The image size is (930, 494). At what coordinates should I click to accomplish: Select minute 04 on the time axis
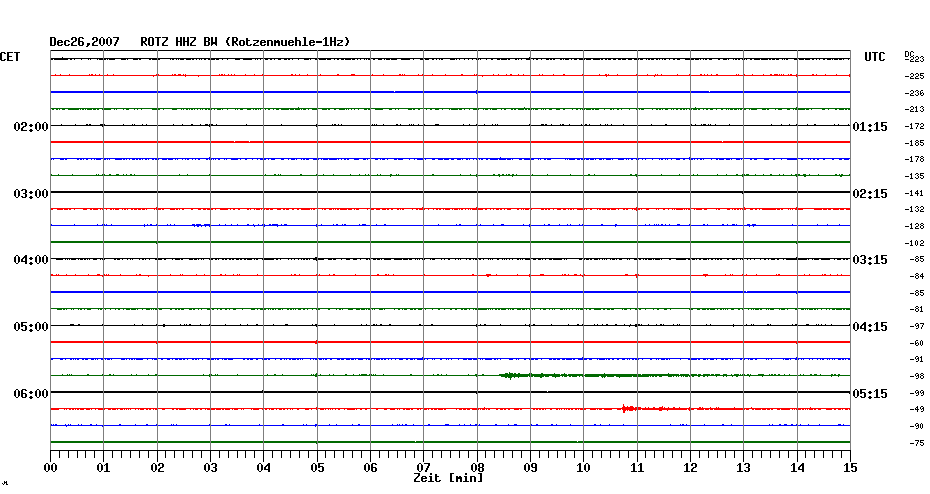tap(264, 467)
